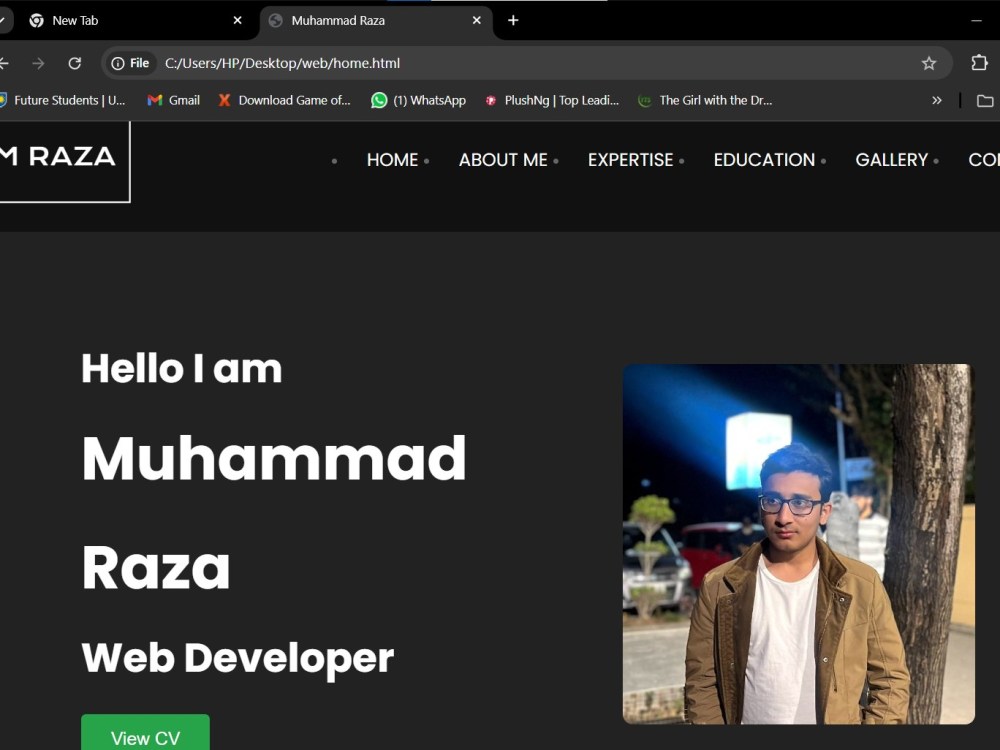The image size is (1000, 750).
Task: Open the EDUCATION nav link
Action: 764,159
